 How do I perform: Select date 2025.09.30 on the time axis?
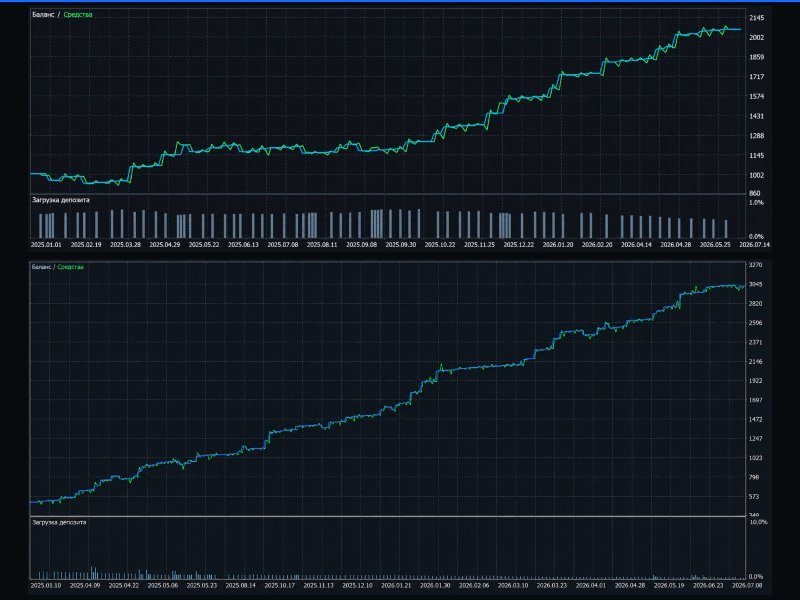point(401,245)
